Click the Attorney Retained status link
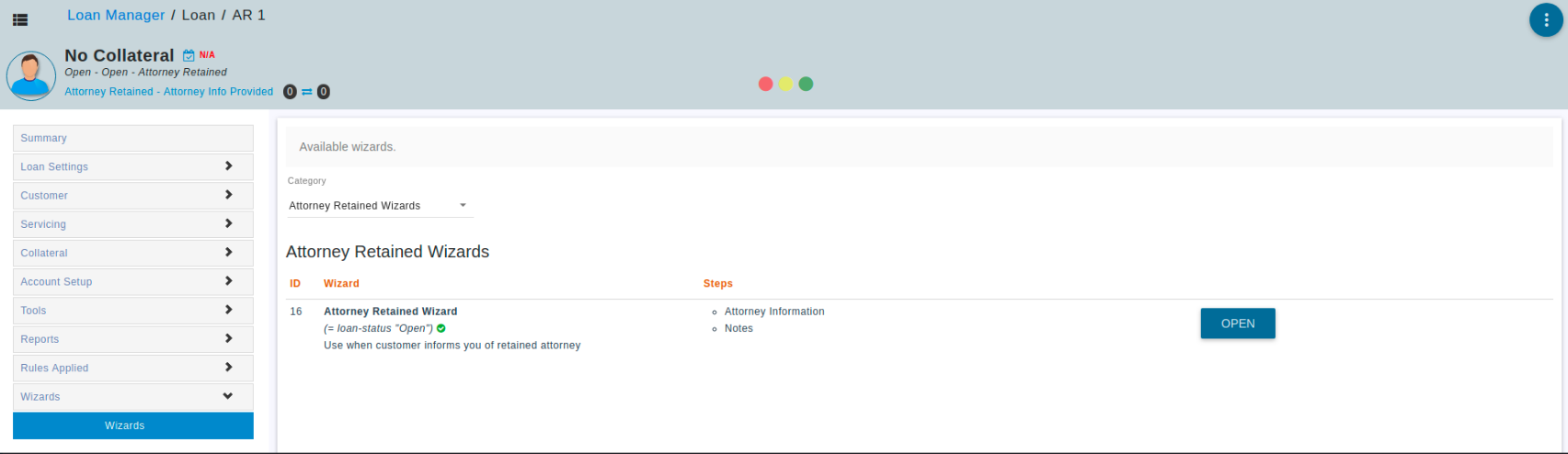 pos(168,92)
